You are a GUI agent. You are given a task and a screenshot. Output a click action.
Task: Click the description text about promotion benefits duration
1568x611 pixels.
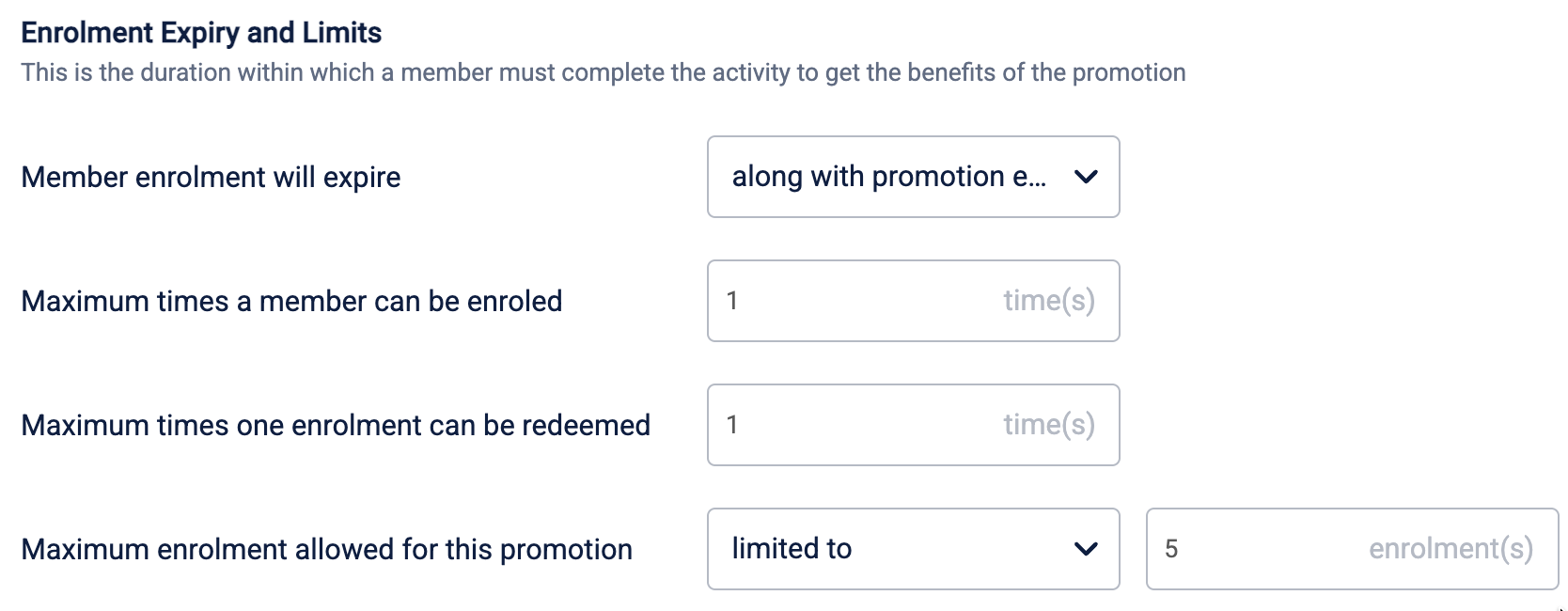(603, 72)
